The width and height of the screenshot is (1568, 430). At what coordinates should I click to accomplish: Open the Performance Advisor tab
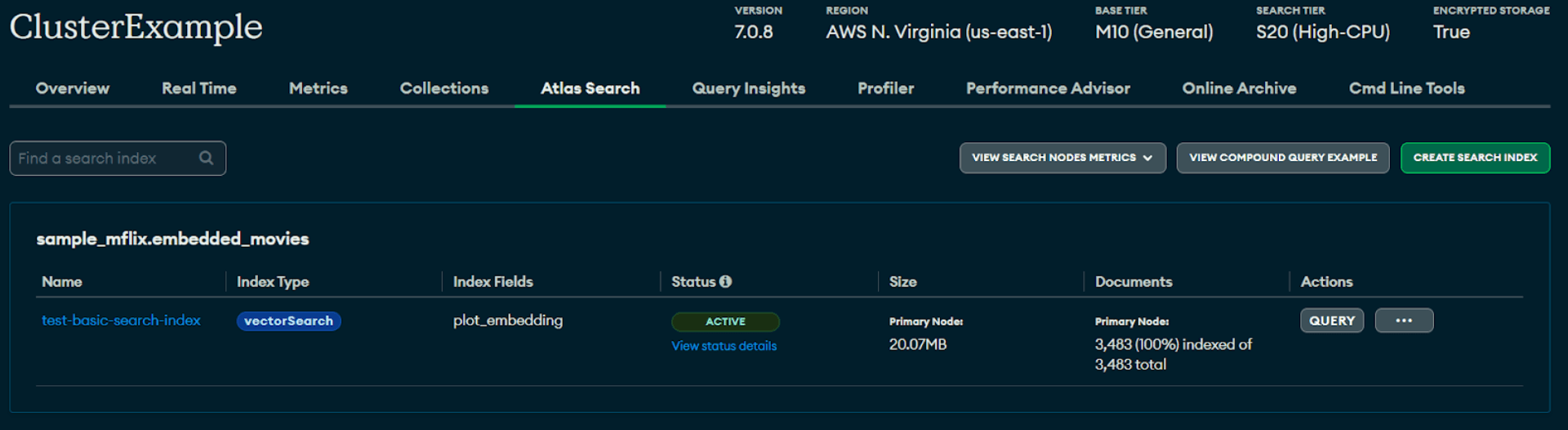(x=1049, y=88)
